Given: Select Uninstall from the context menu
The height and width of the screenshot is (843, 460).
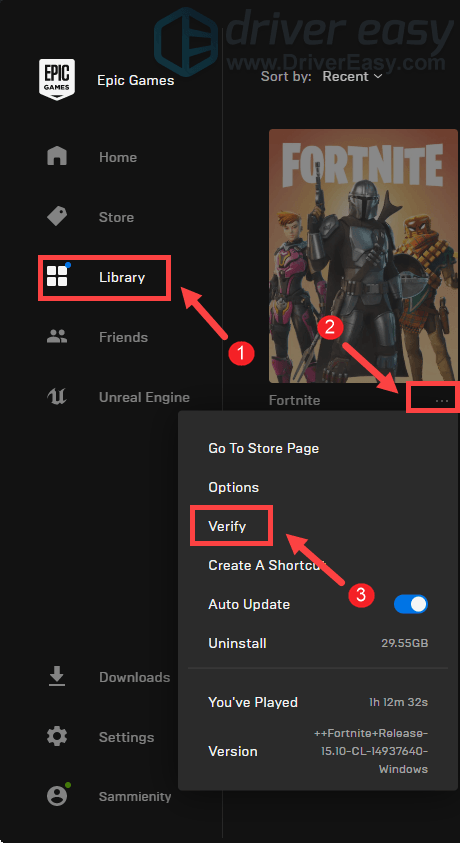Looking at the screenshot, I should [237, 643].
